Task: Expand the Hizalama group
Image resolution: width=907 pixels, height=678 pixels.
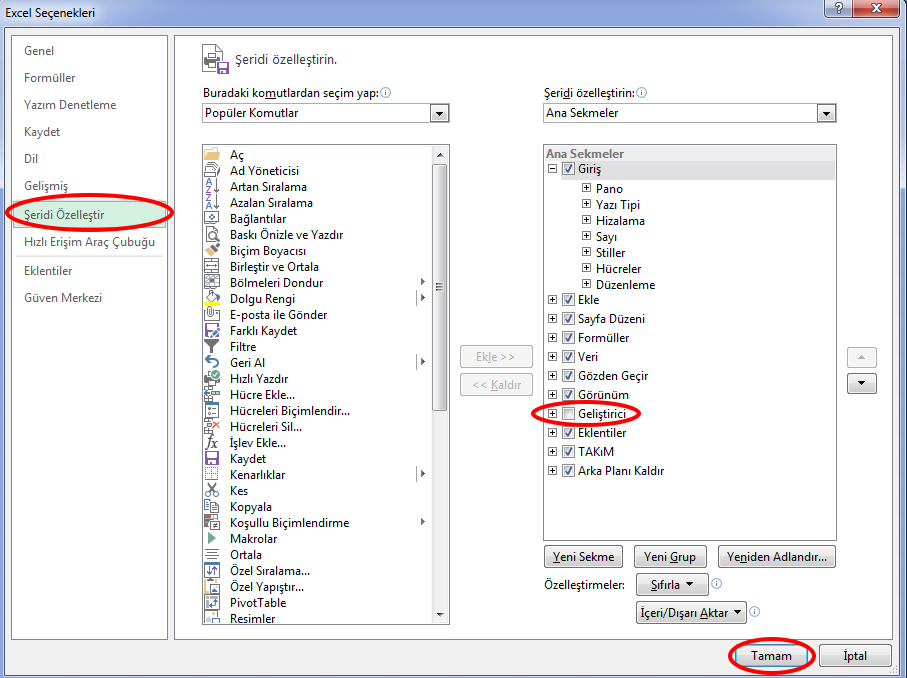Action: (587, 220)
